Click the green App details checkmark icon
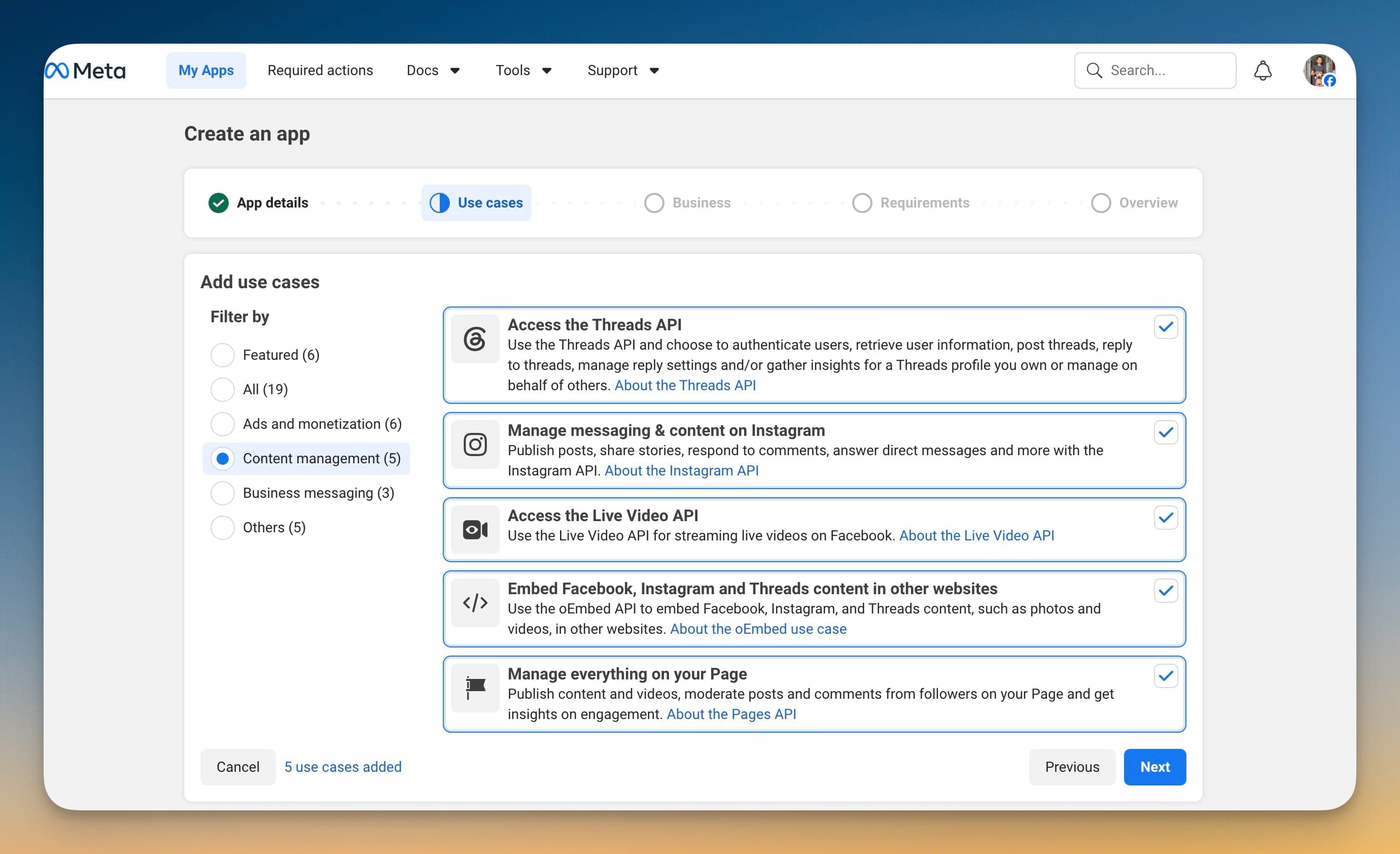The image size is (1400, 854). (218, 203)
